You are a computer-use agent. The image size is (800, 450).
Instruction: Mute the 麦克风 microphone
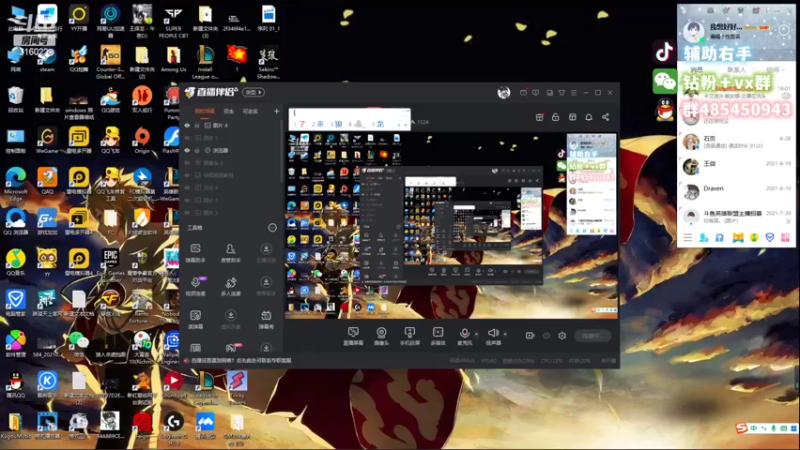coord(464,336)
